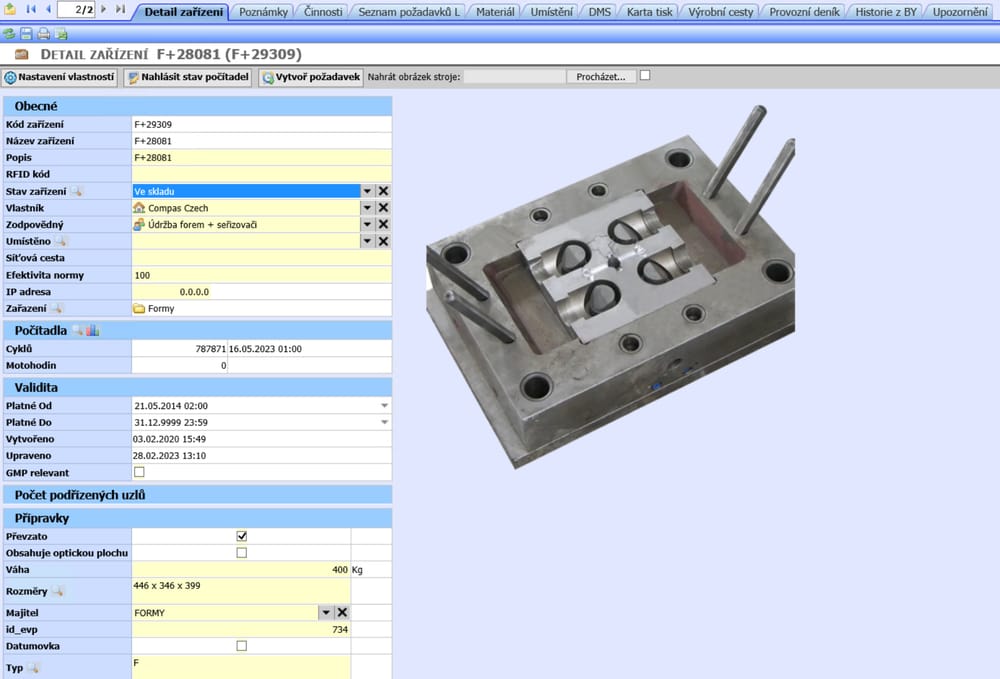Screen dimensions: 1000x679
Task: Jump to the last record
Action: 121,9
